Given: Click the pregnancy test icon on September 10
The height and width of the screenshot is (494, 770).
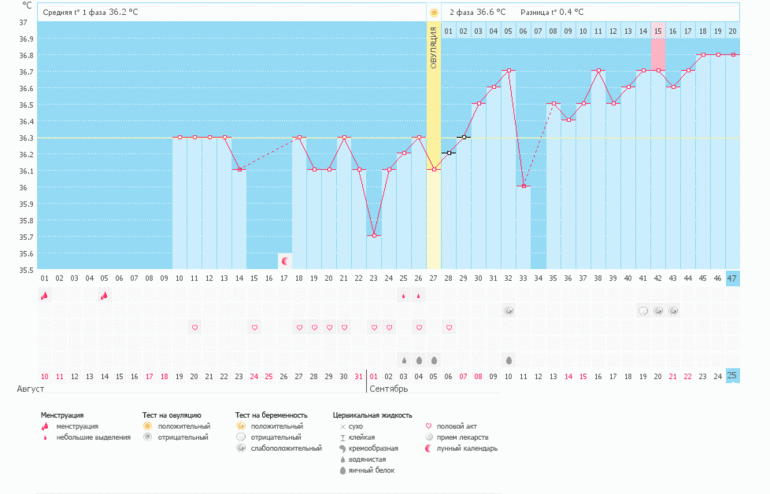Looking at the screenshot, I should (508, 311).
